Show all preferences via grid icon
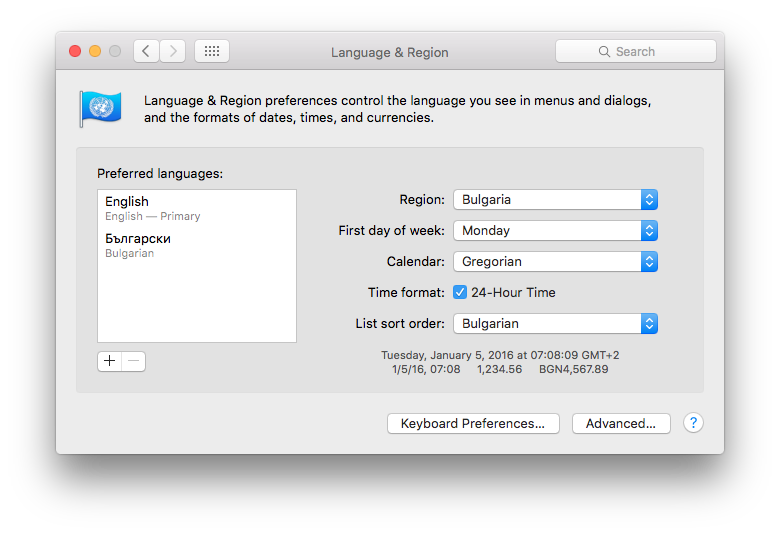Screen dimensions: 780x534 pos(212,51)
